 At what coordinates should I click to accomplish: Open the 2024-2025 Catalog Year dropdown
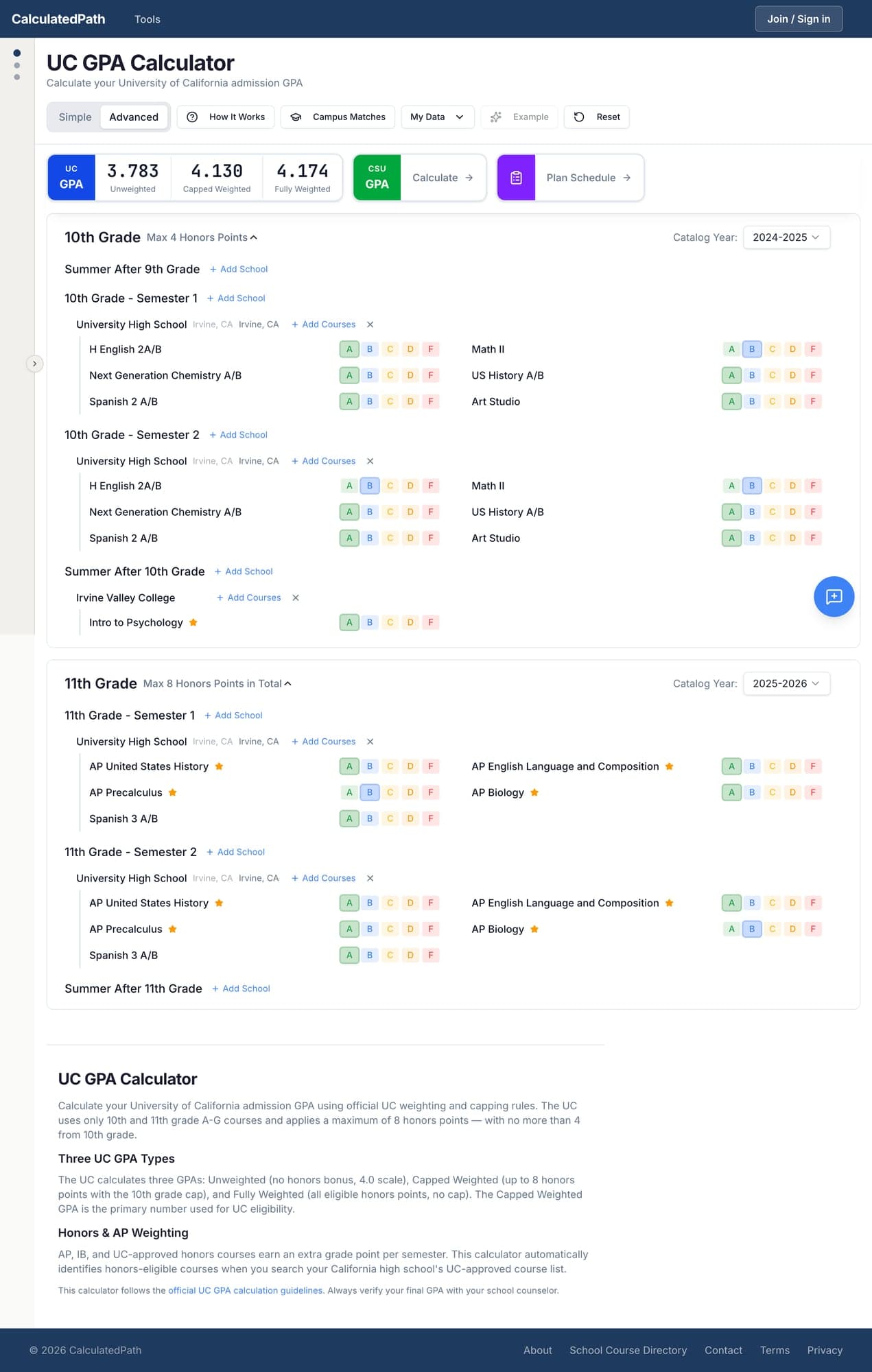pyautogui.click(x=786, y=237)
